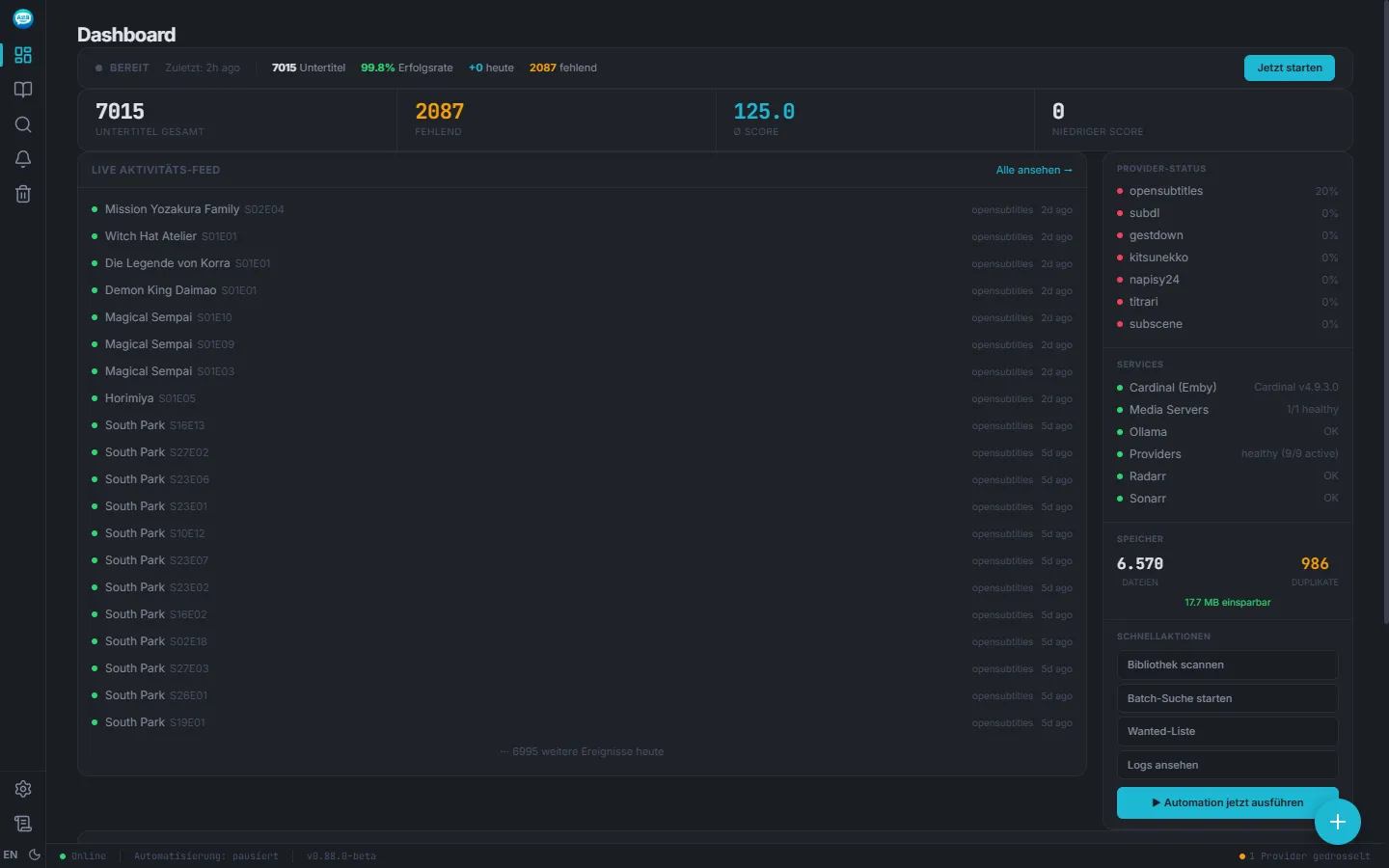Open the Alle ansehen link
The image size is (1389, 868).
[1034, 170]
